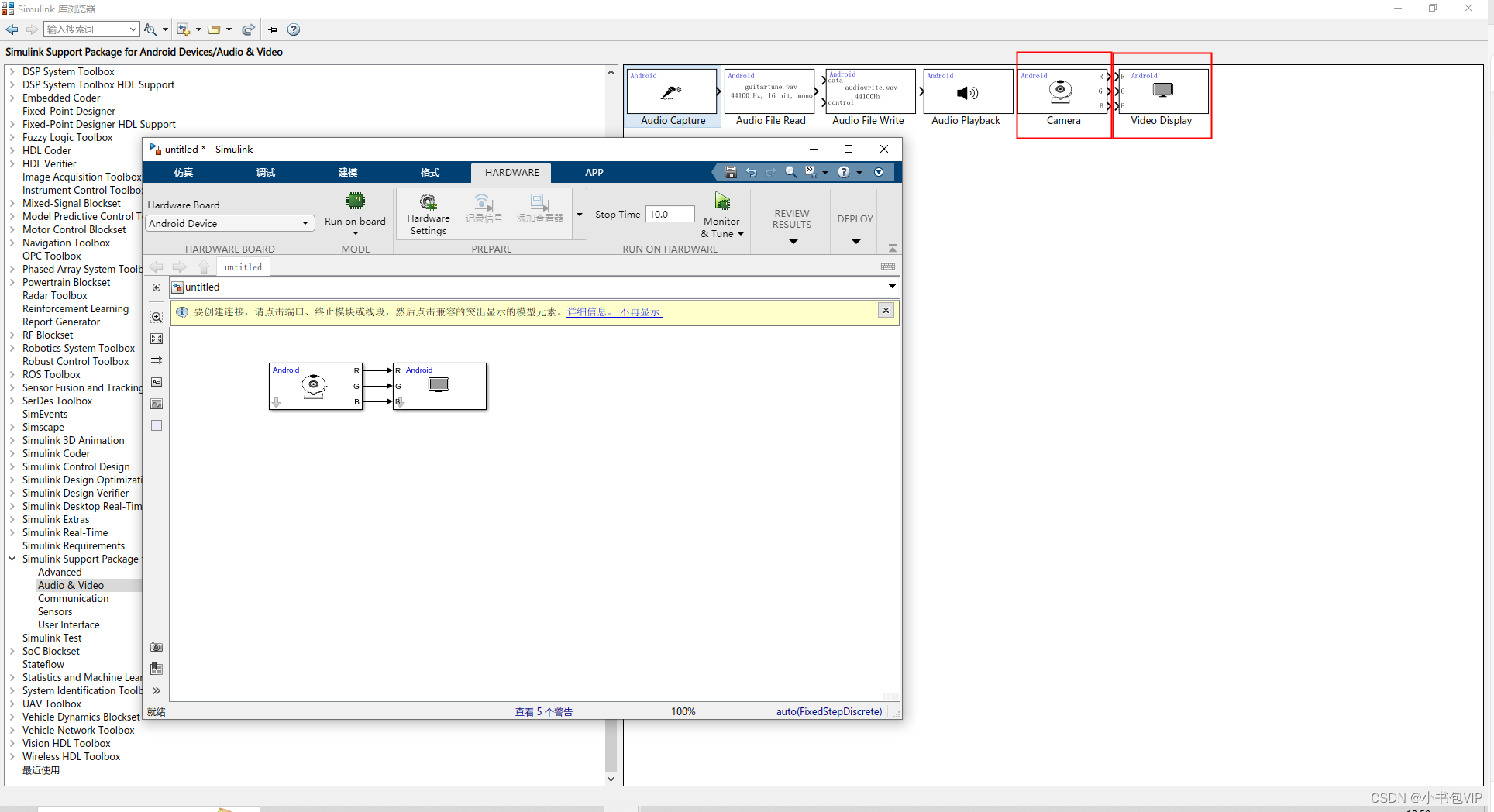Select the Audio & Video category in the sidebar

(x=71, y=585)
